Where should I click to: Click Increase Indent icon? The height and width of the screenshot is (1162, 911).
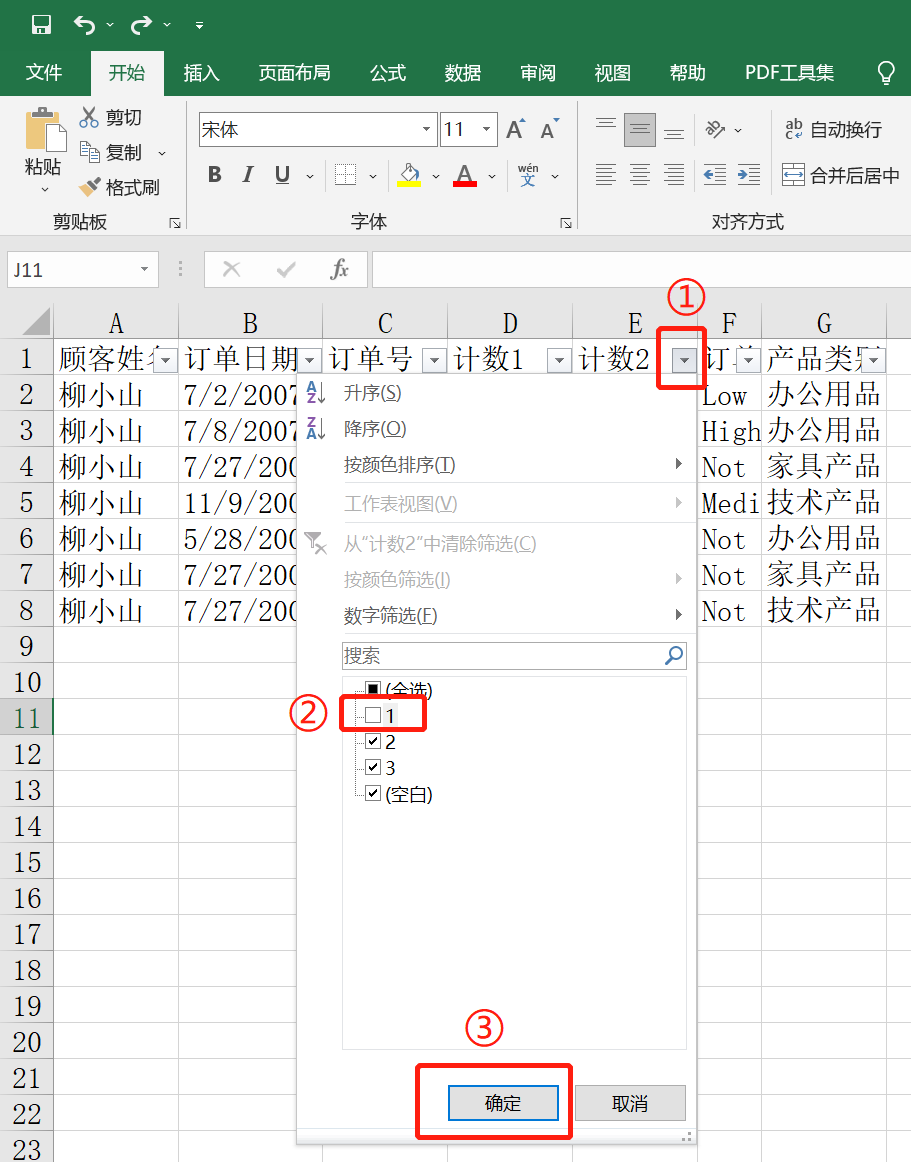[749, 175]
